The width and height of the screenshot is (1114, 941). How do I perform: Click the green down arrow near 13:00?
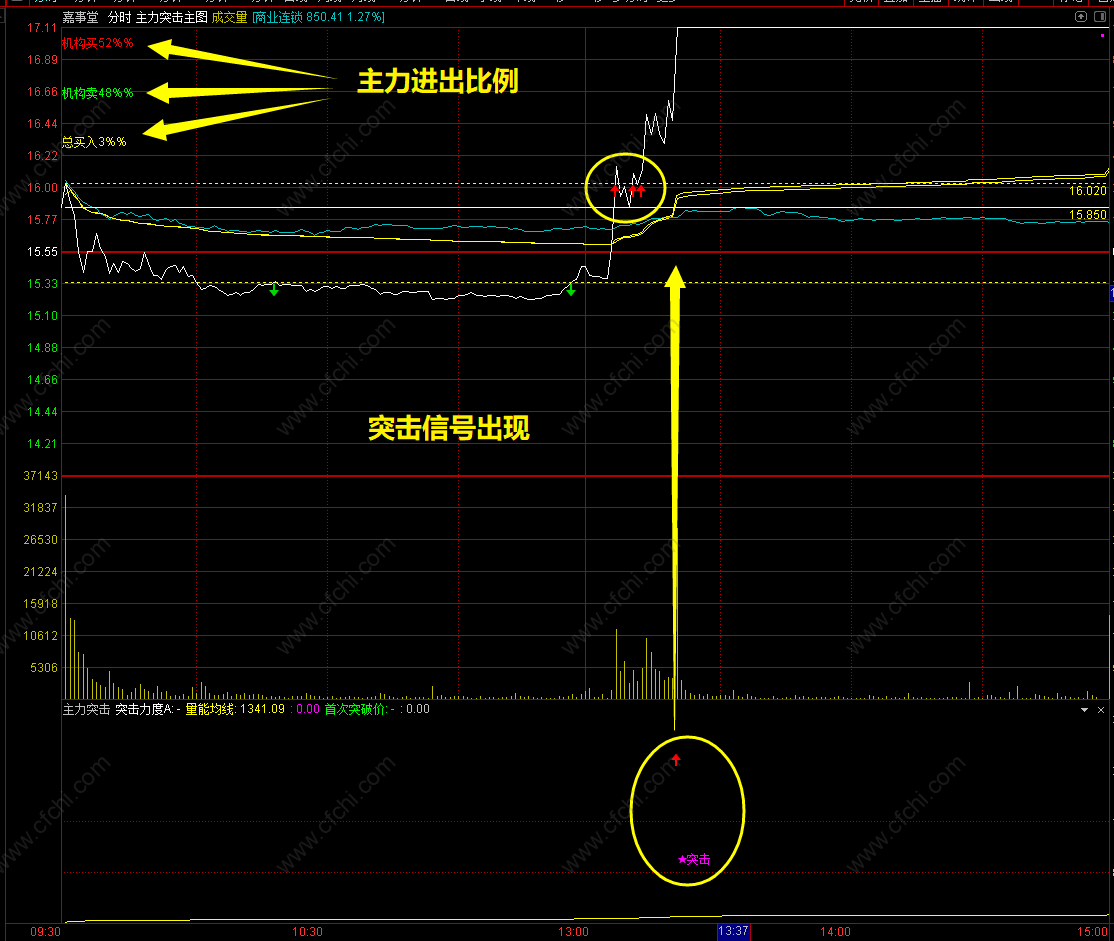(x=570, y=290)
